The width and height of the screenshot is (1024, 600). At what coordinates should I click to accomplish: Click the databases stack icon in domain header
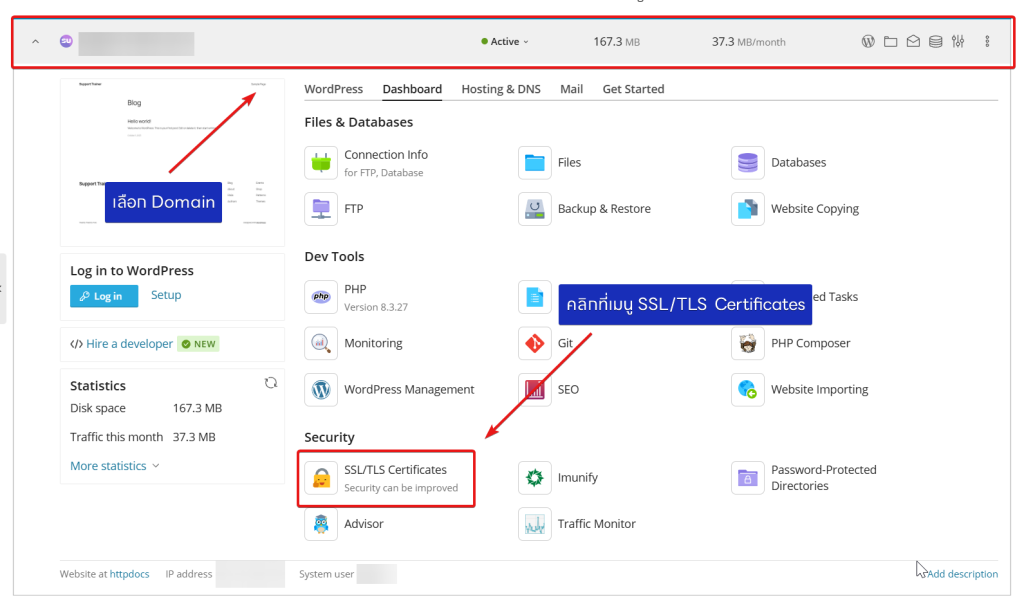tap(935, 42)
